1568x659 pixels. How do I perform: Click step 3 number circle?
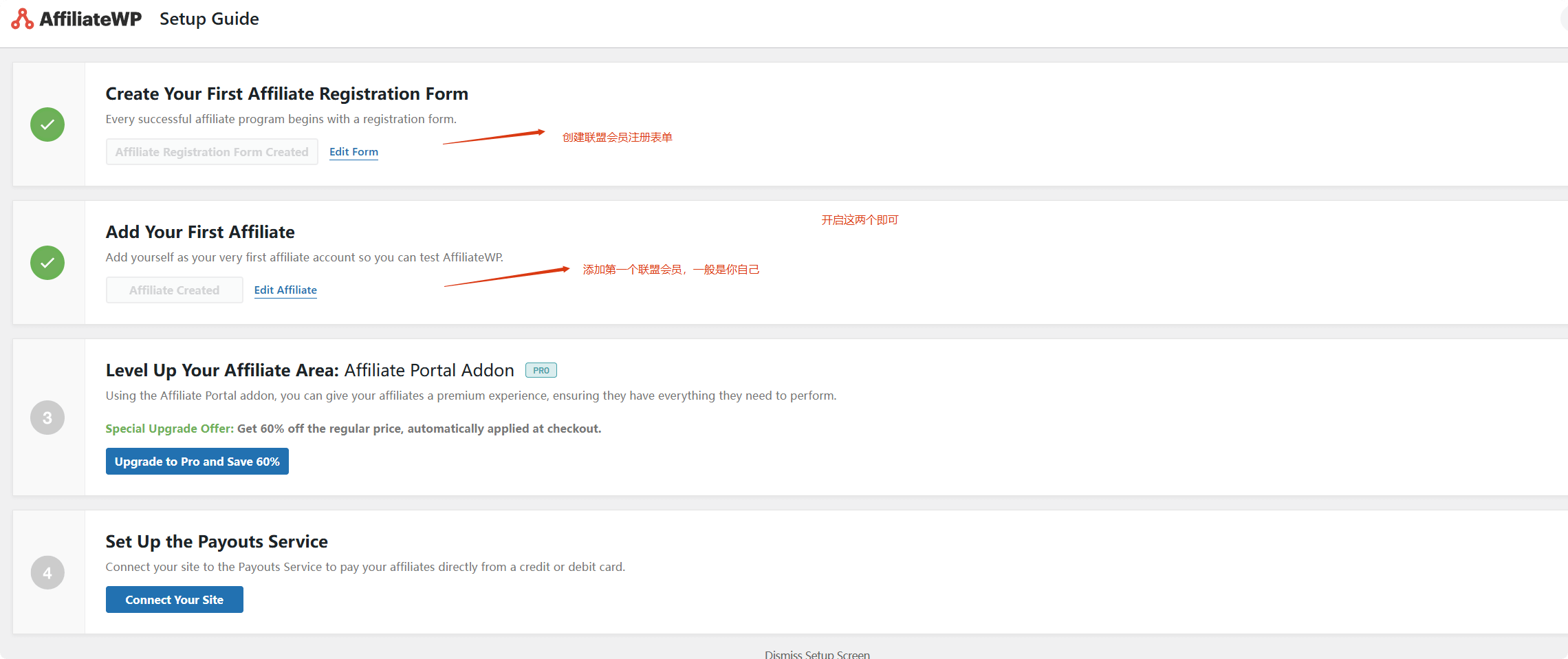coord(47,418)
